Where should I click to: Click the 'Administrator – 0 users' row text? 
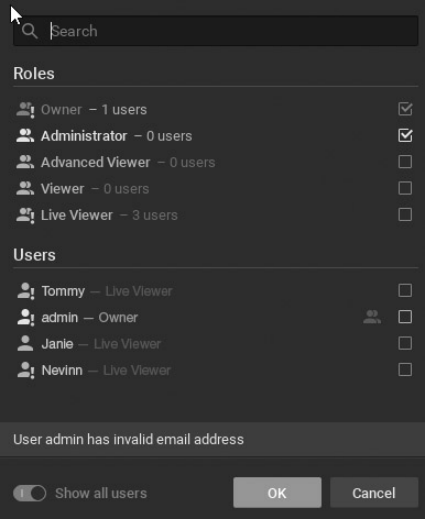(117, 136)
